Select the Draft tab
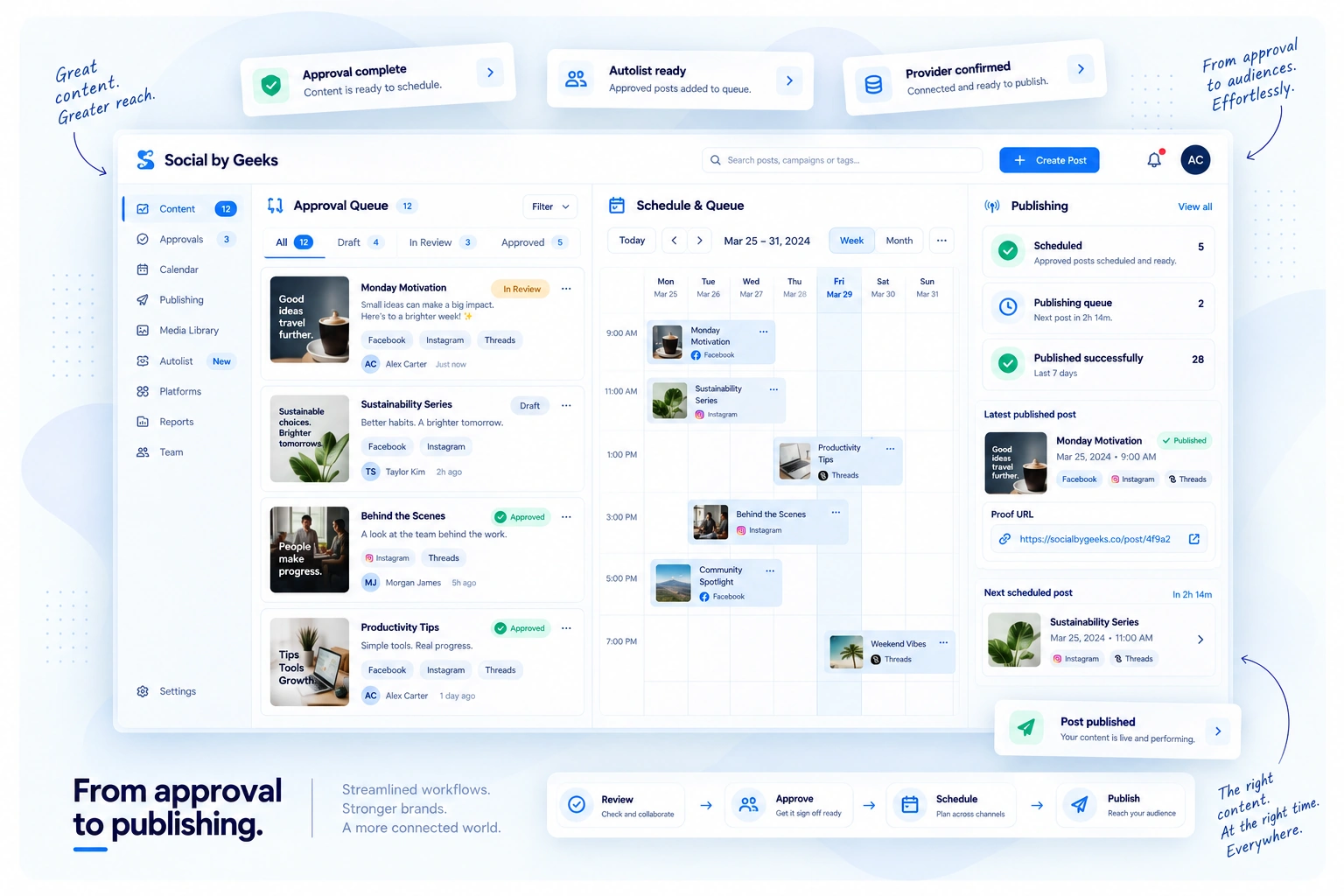Image resolution: width=1344 pixels, height=896 pixels. pyautogui.click(x=360, y=242)
